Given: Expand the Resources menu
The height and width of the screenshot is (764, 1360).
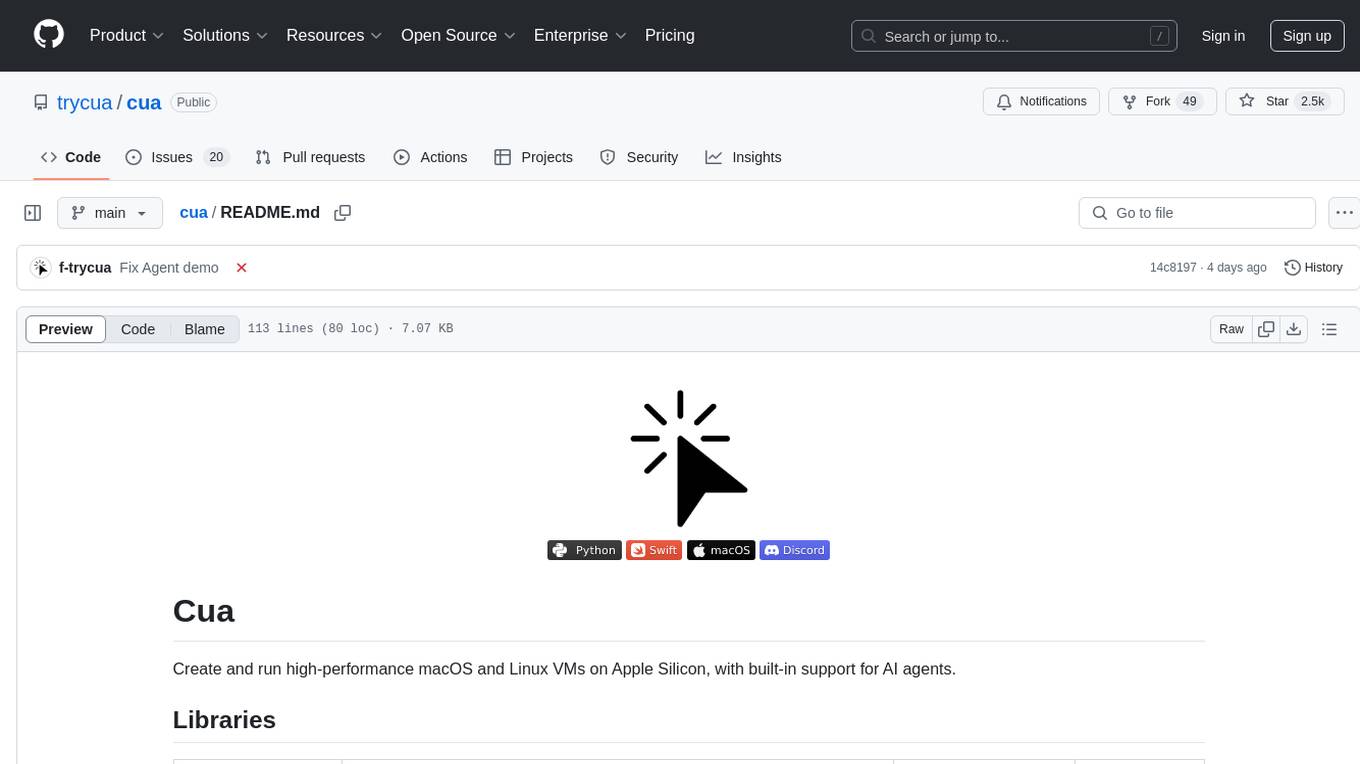Looking at the screenshot, I should 334,35.
